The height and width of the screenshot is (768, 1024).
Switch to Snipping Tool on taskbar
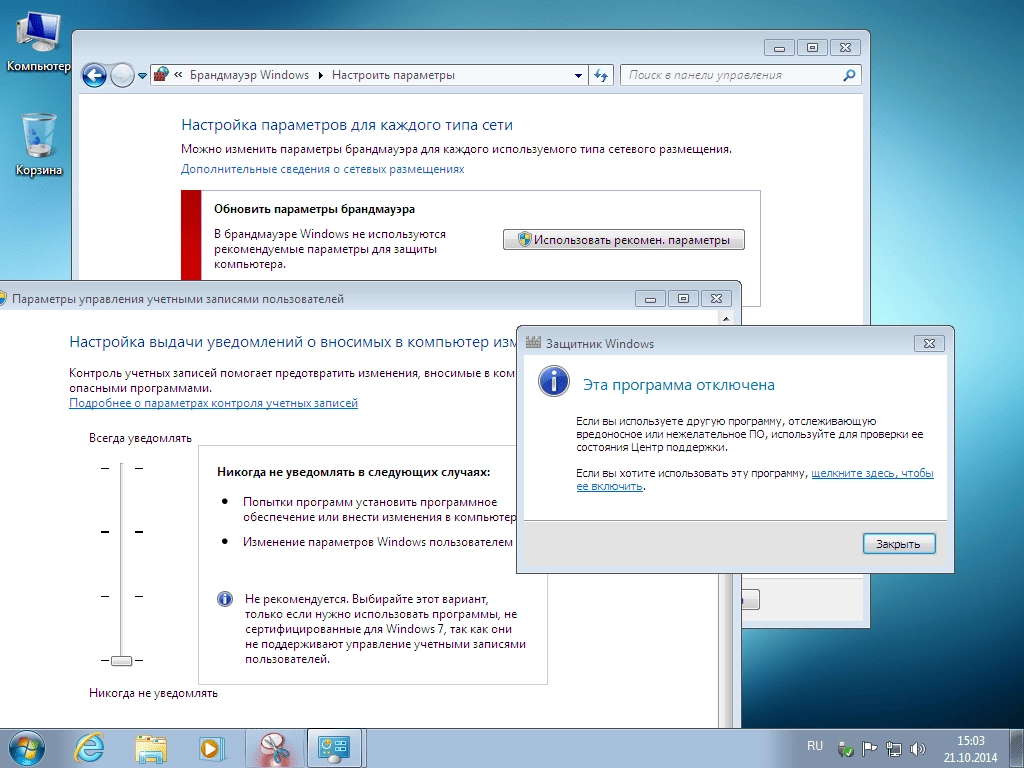pos(275,748)
